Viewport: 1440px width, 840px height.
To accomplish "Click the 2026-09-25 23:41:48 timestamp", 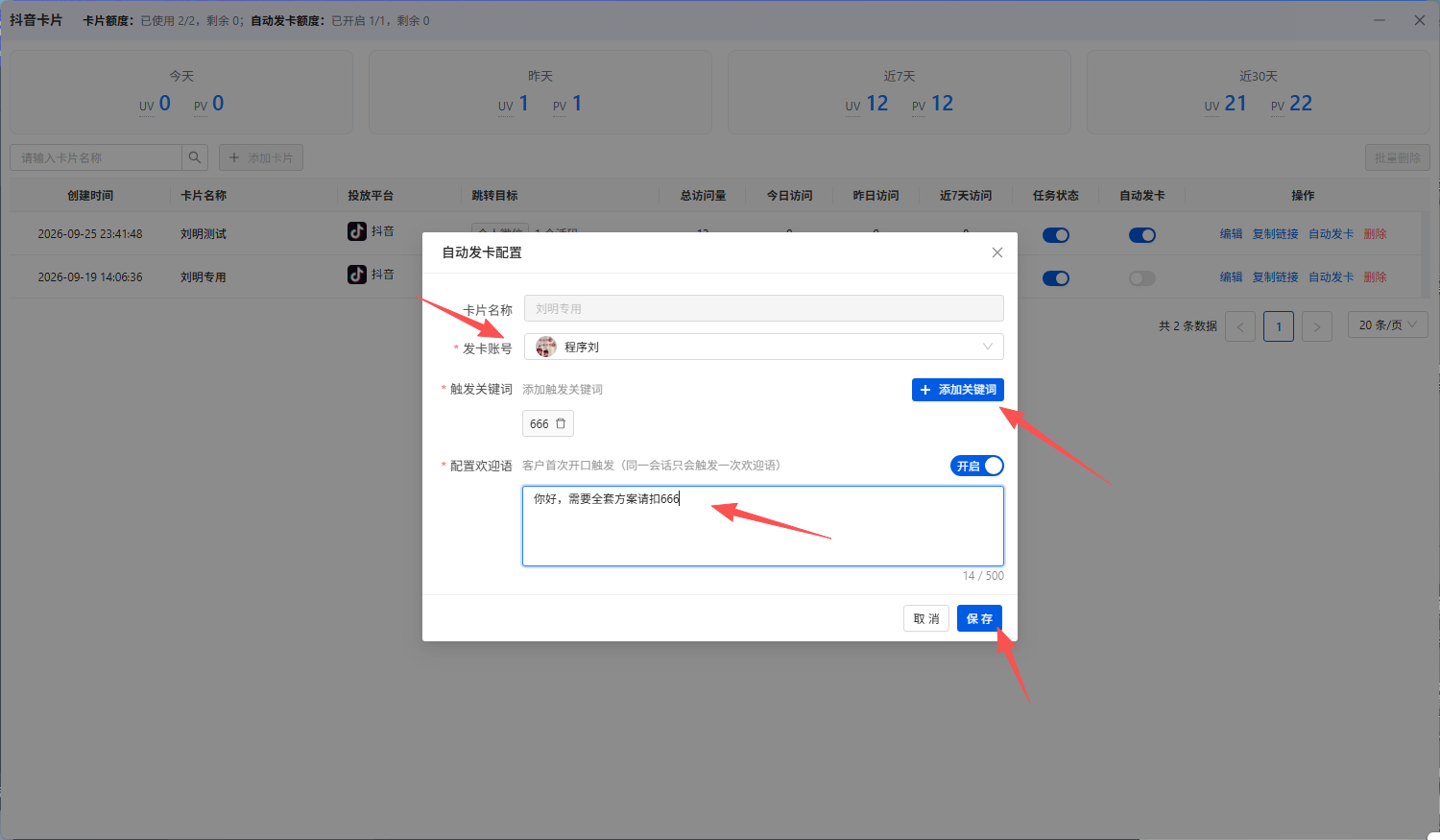I will (90, 233).
